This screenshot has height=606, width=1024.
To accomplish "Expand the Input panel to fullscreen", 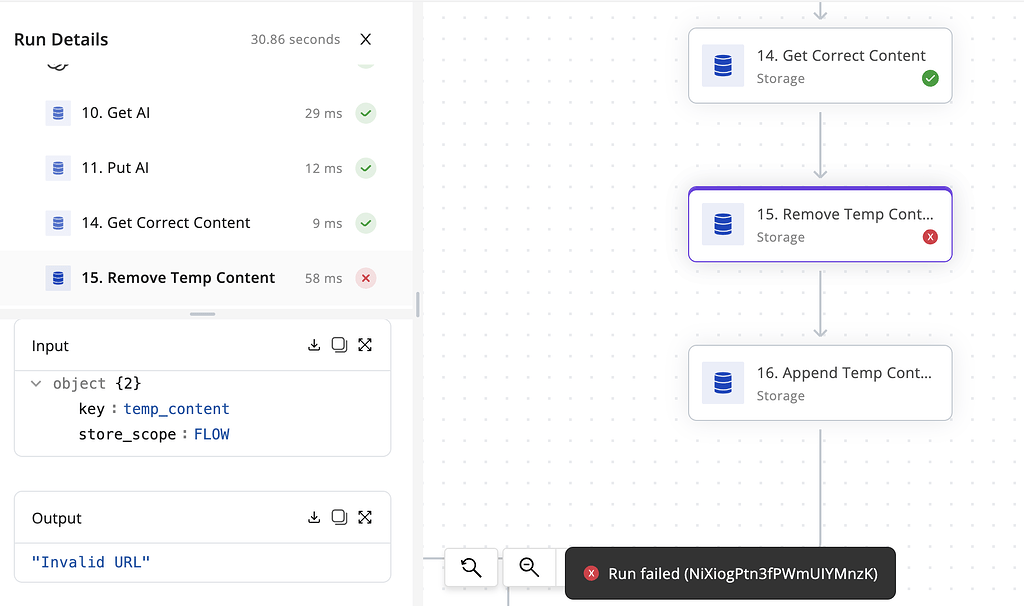I will [365, 345].
